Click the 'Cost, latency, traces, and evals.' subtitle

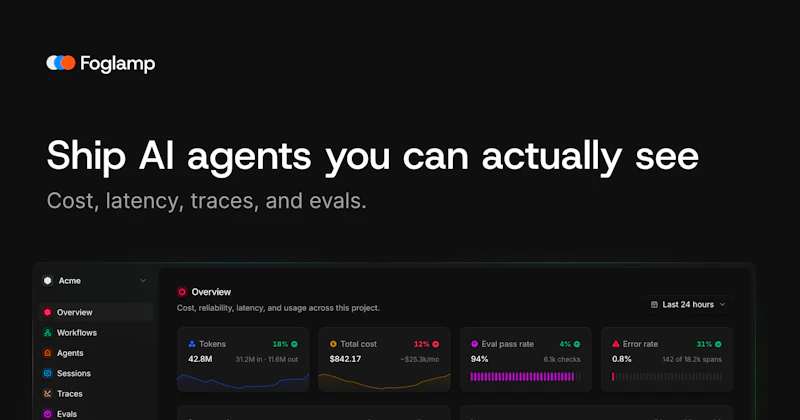[207, 201]
